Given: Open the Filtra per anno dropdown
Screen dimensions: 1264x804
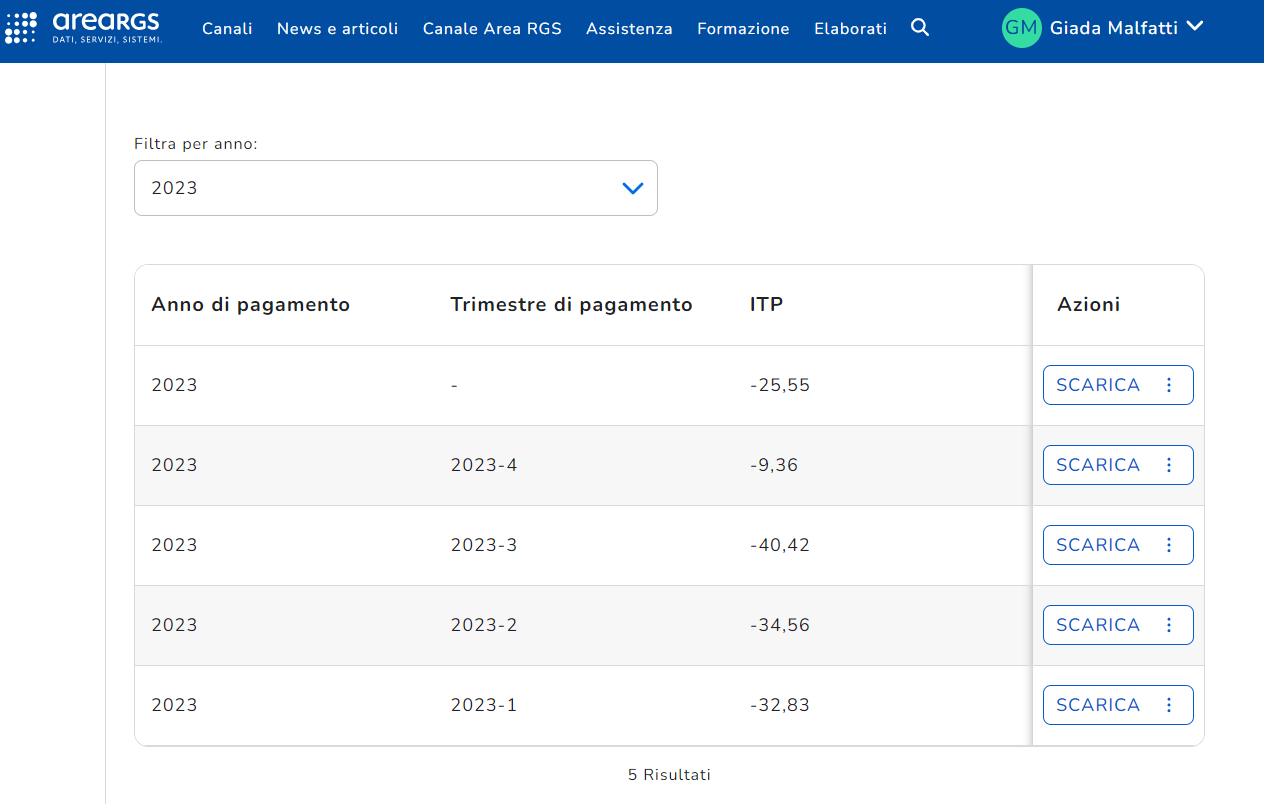Looking at the screenshot, I should point(395,188).
